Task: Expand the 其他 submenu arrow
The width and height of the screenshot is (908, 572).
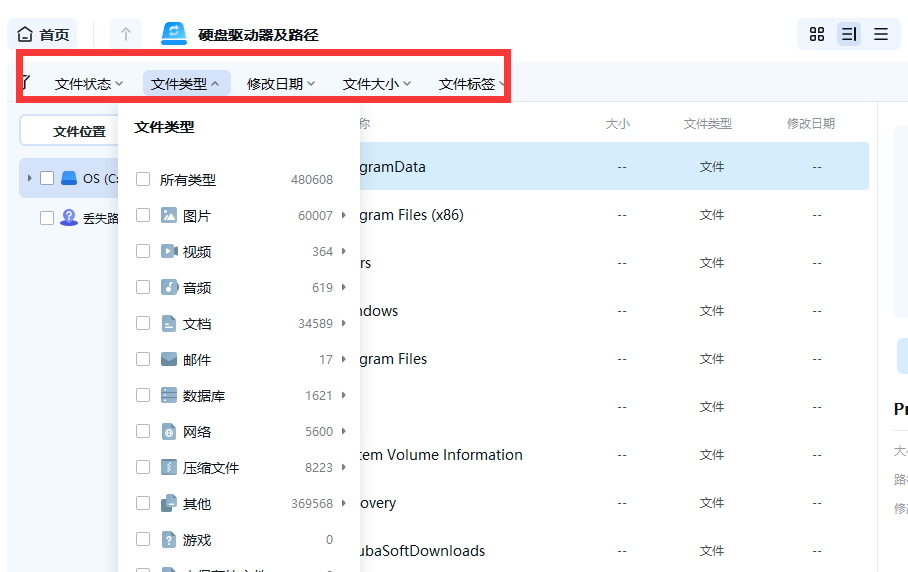Action: 343,503
